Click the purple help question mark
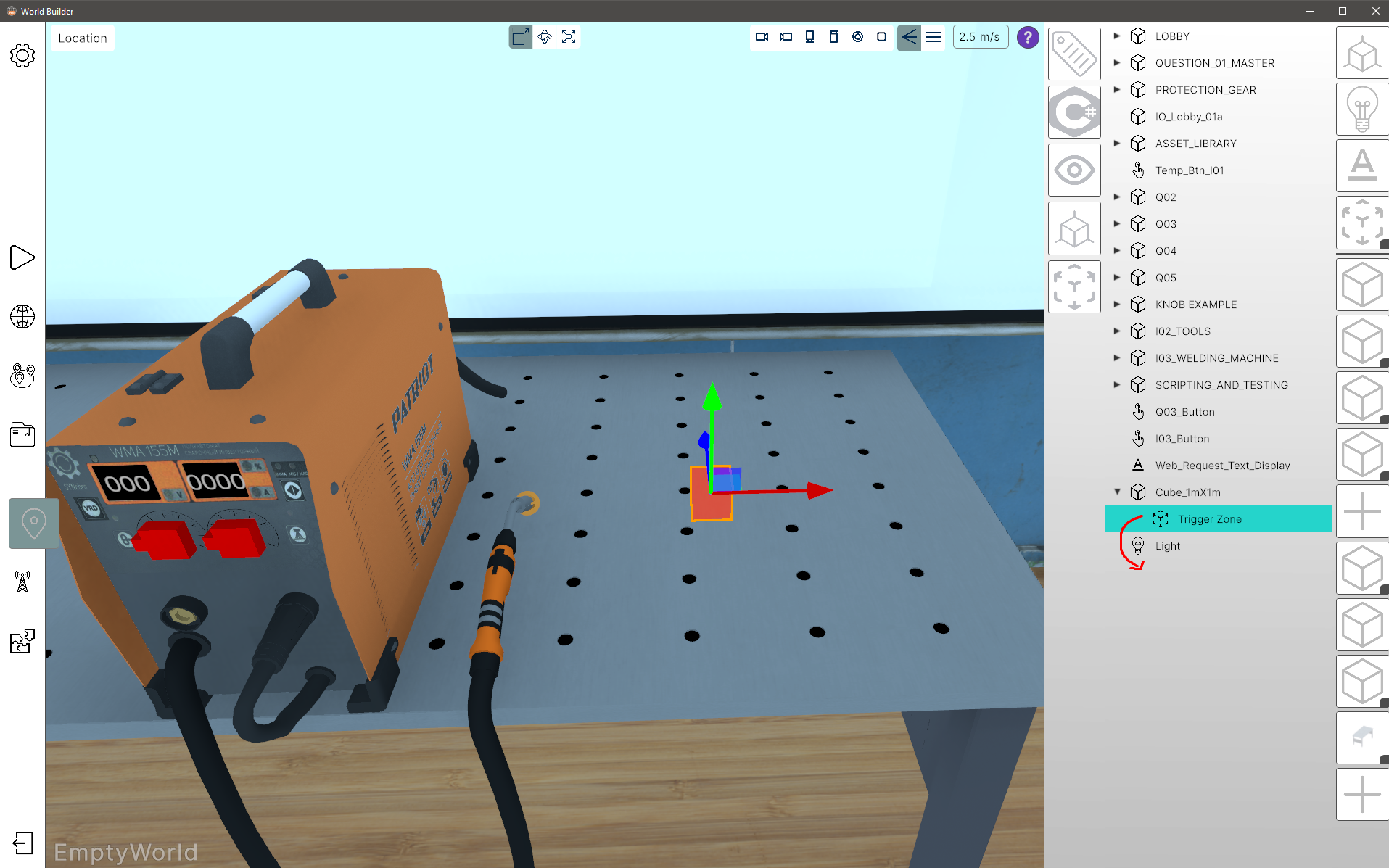The width and height of the screenshot is (1389, 868). (1028, 37)
